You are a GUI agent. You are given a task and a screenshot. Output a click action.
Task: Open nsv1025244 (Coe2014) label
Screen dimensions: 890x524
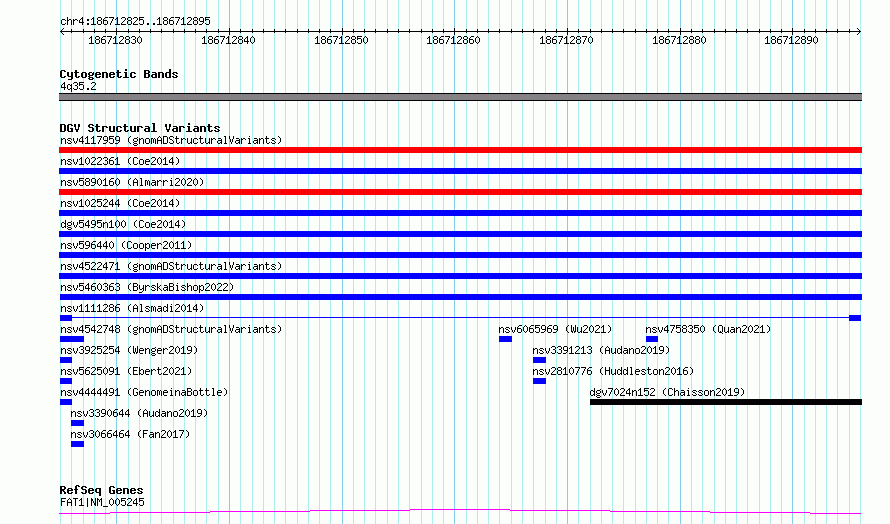click(120, 203)
